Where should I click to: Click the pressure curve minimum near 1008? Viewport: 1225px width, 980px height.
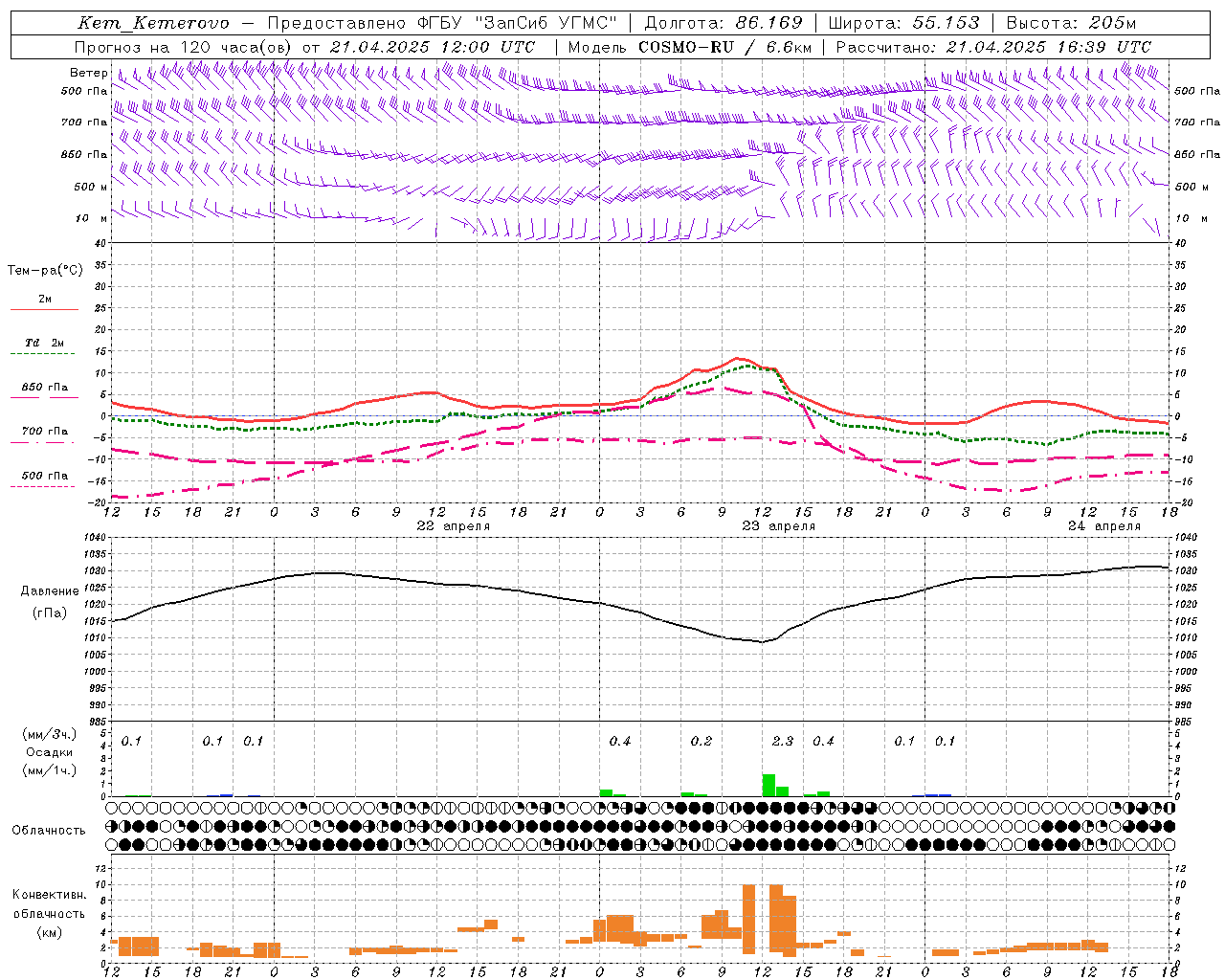pyautogui.click(x=763, y=642)
